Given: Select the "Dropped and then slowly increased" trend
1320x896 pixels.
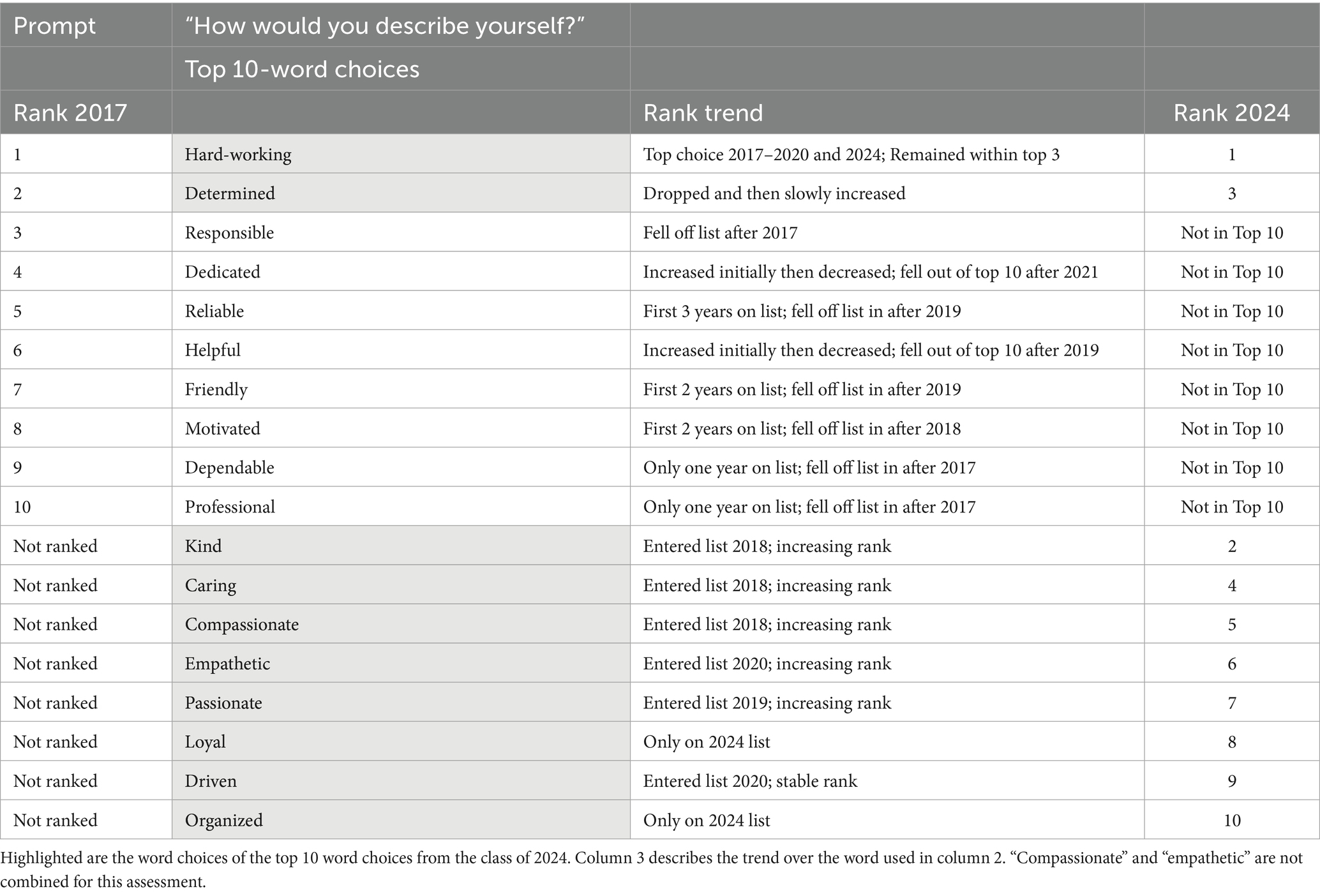Looking at the screenshot, I should coord(774,193).
